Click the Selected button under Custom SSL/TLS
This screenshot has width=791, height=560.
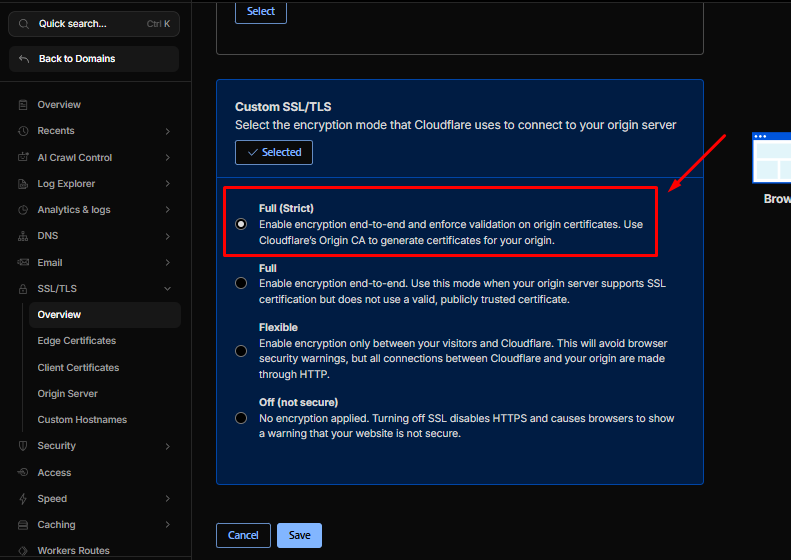(x=274, y=152)
